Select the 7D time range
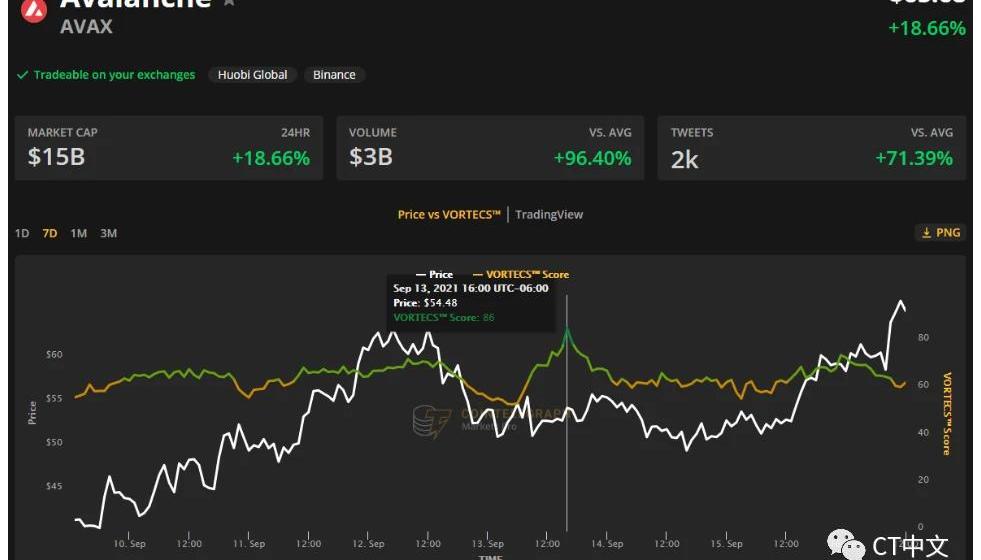The image size is (981, 560). point(50,233)
